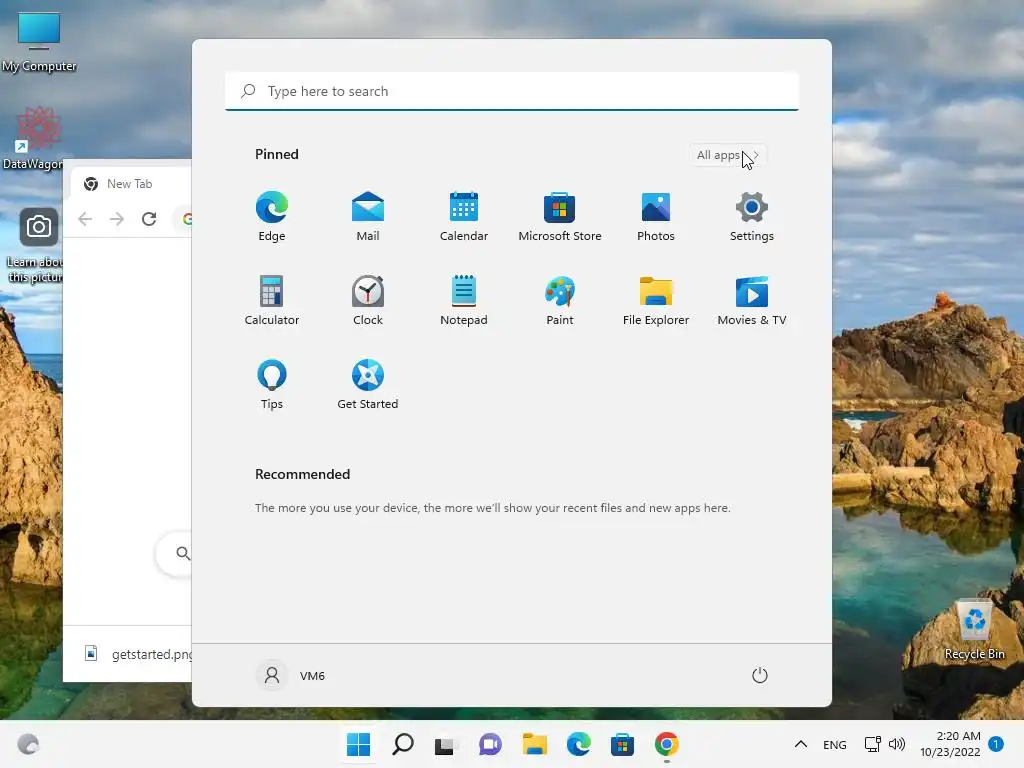
Task: Click ENG language indicator
Action: (835, 744)
